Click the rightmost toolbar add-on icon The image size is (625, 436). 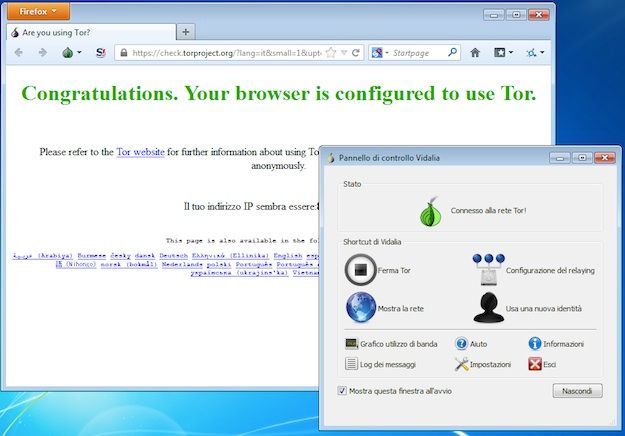(531, 53)
